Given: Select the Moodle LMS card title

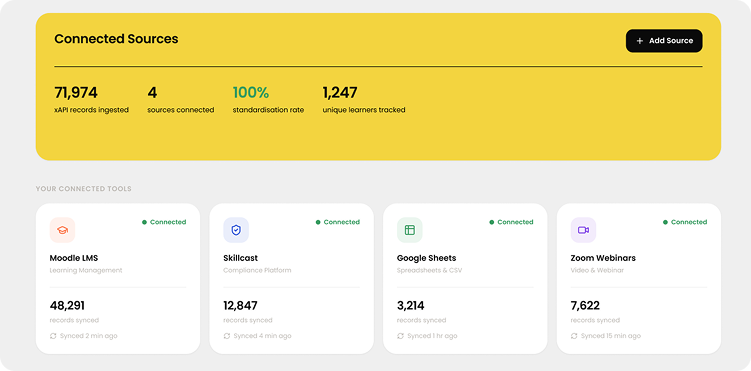Looking at the screenshot, I should pyautogui.click(x=74, y=258).
